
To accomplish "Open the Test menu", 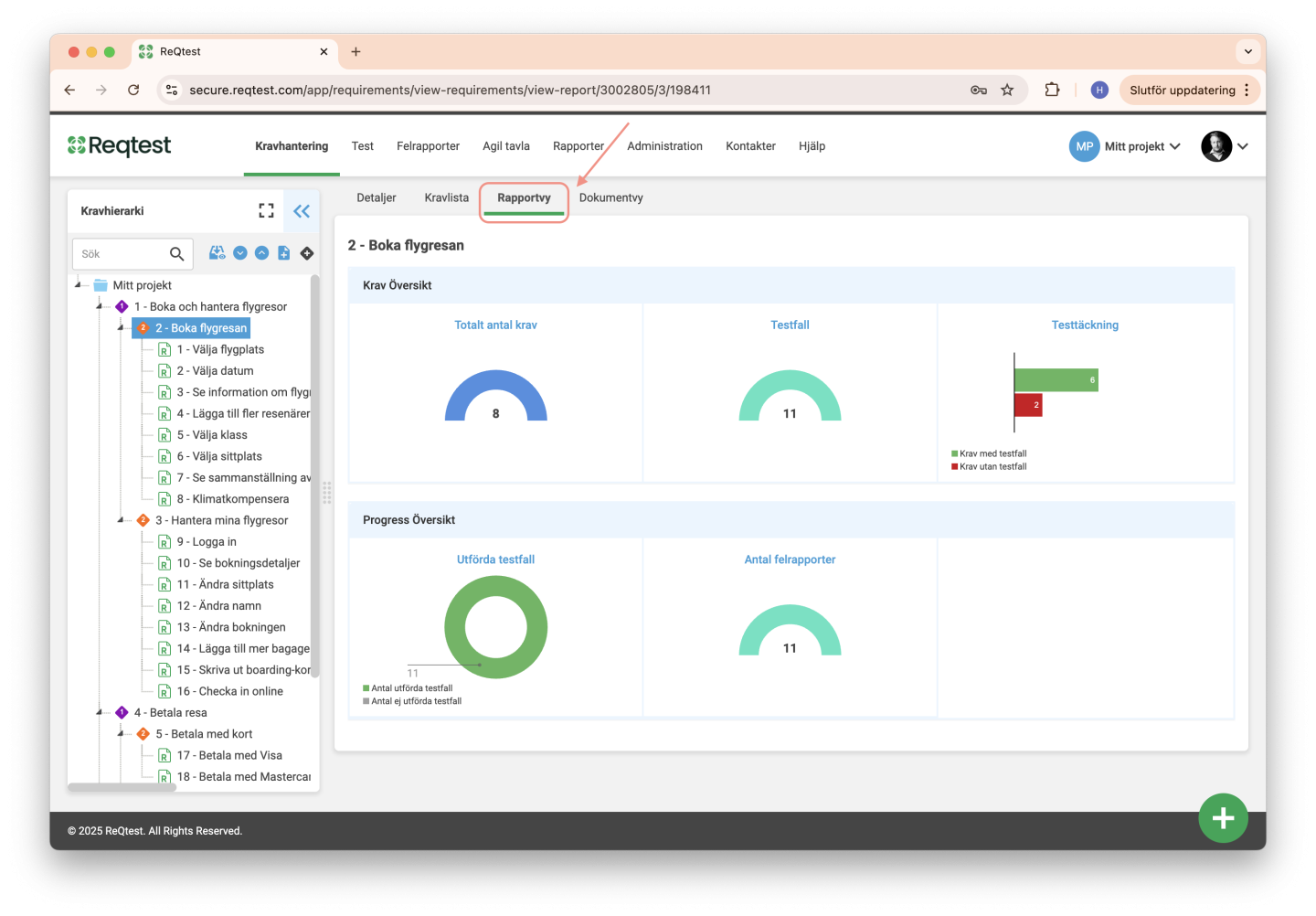I will (363, 146).
